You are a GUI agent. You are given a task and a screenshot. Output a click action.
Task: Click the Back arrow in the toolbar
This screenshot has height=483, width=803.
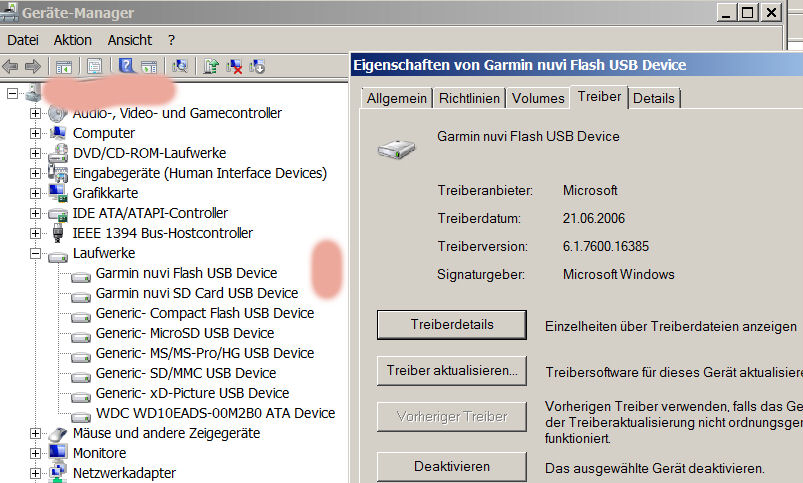tap(10, 66)
